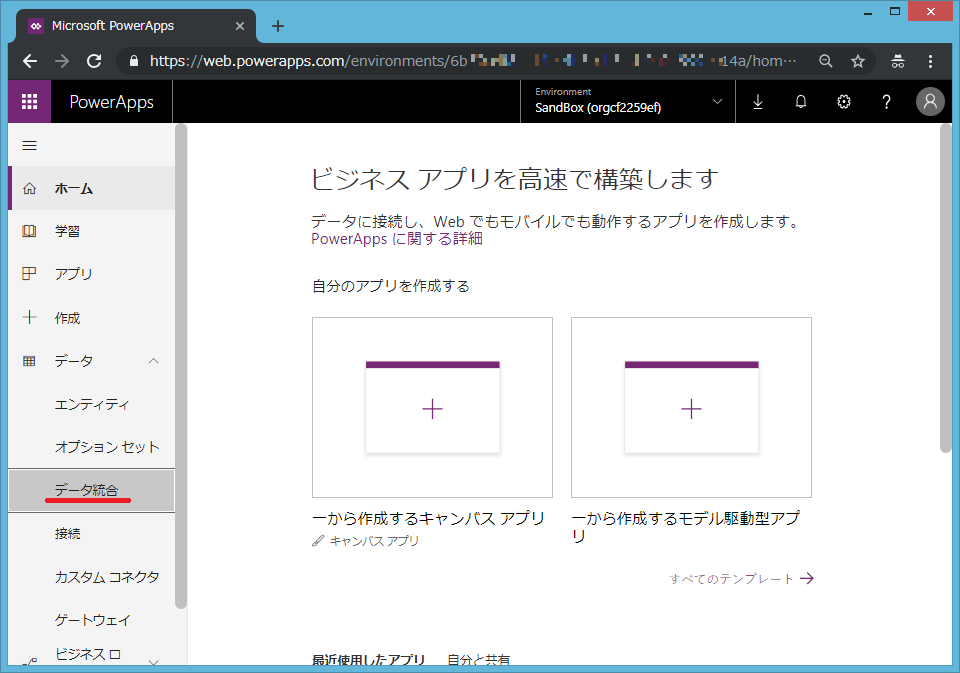Open オプション セット under データ

coord(92,447)
